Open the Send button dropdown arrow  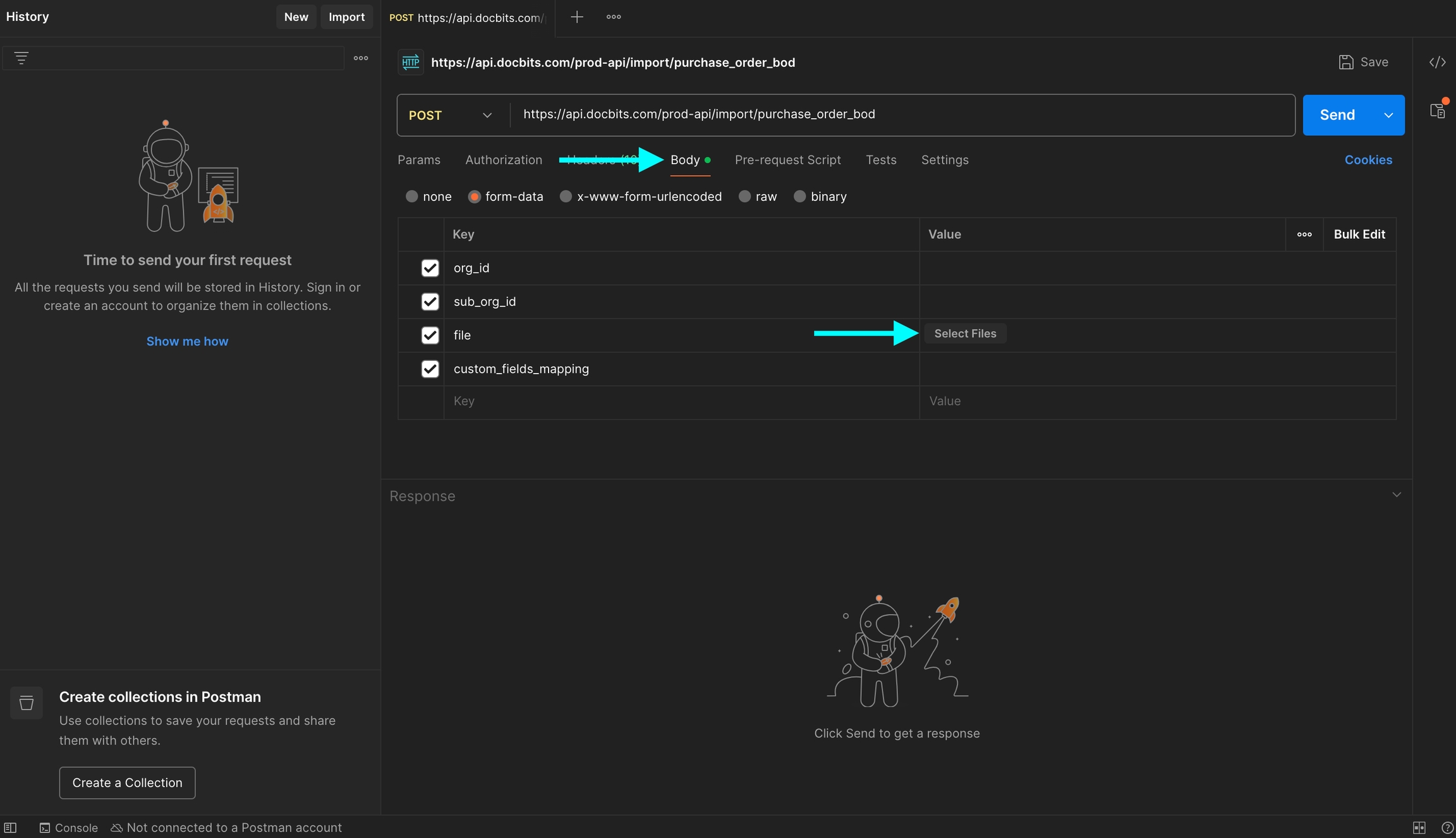point(1388,115)
